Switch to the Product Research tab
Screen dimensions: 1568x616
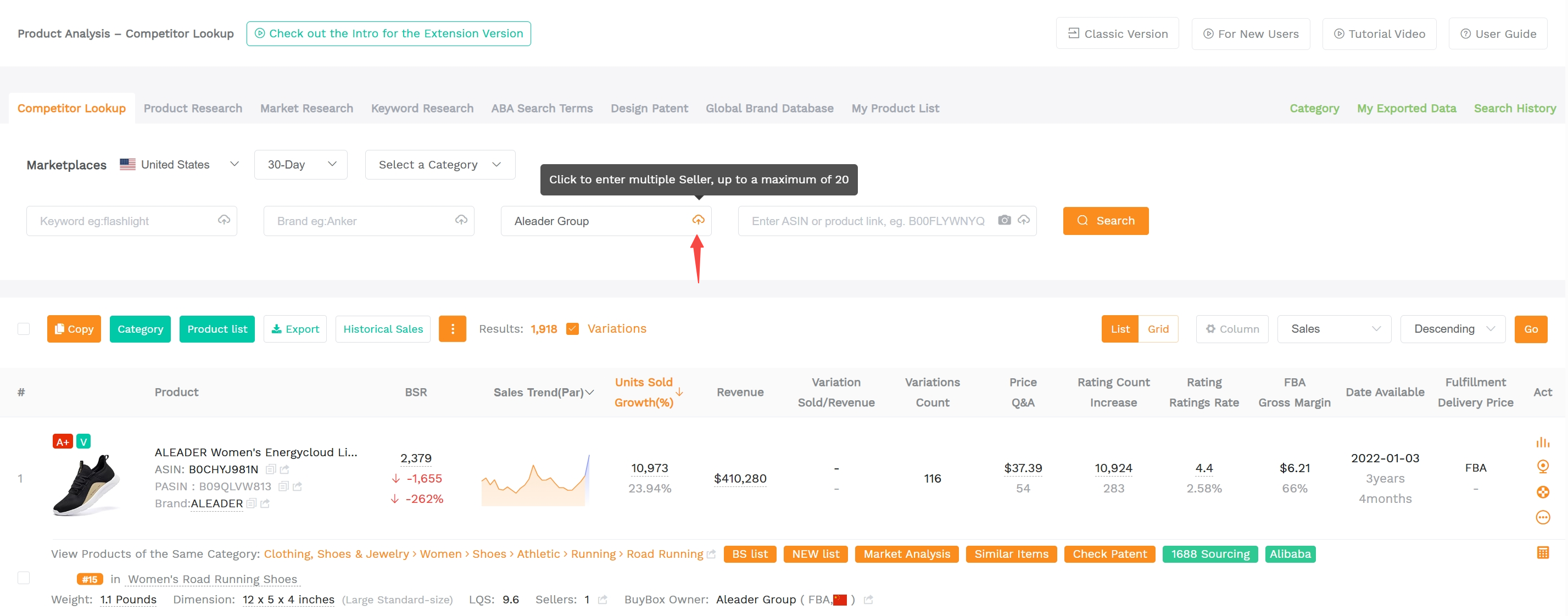click(193, 108)
